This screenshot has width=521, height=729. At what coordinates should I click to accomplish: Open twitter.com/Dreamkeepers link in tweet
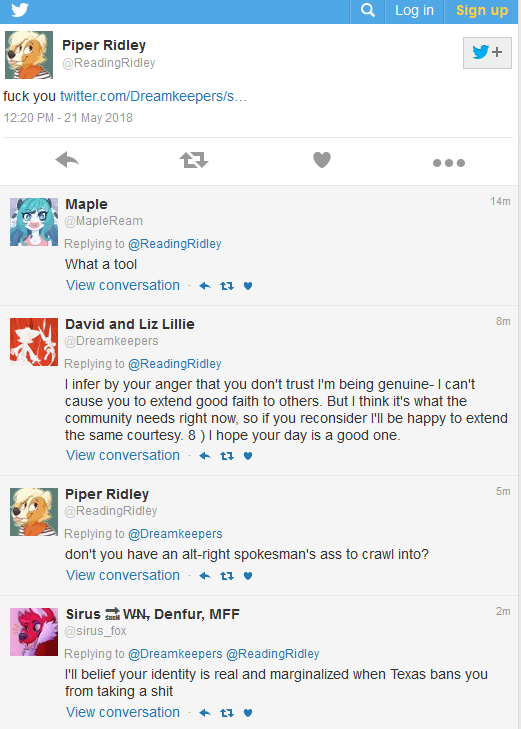[153, 96]
